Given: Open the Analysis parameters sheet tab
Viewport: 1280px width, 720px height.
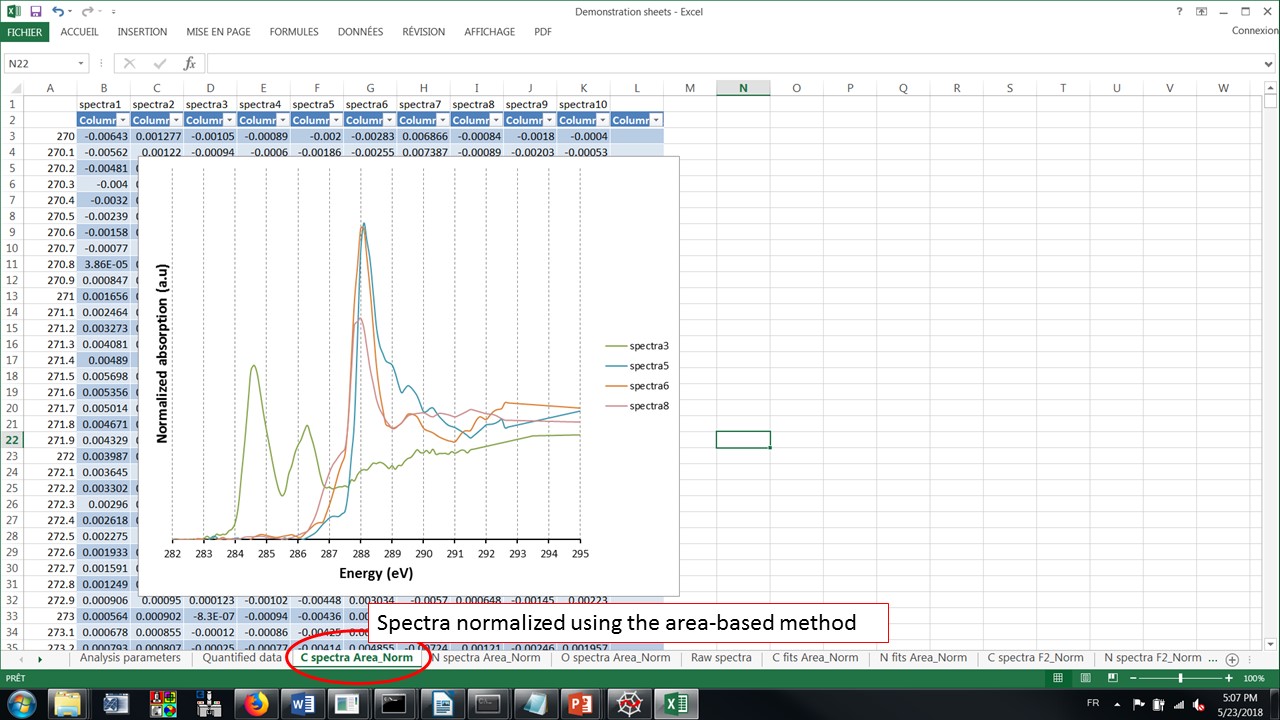Looking at the screenshot, I should click(130, 658).
